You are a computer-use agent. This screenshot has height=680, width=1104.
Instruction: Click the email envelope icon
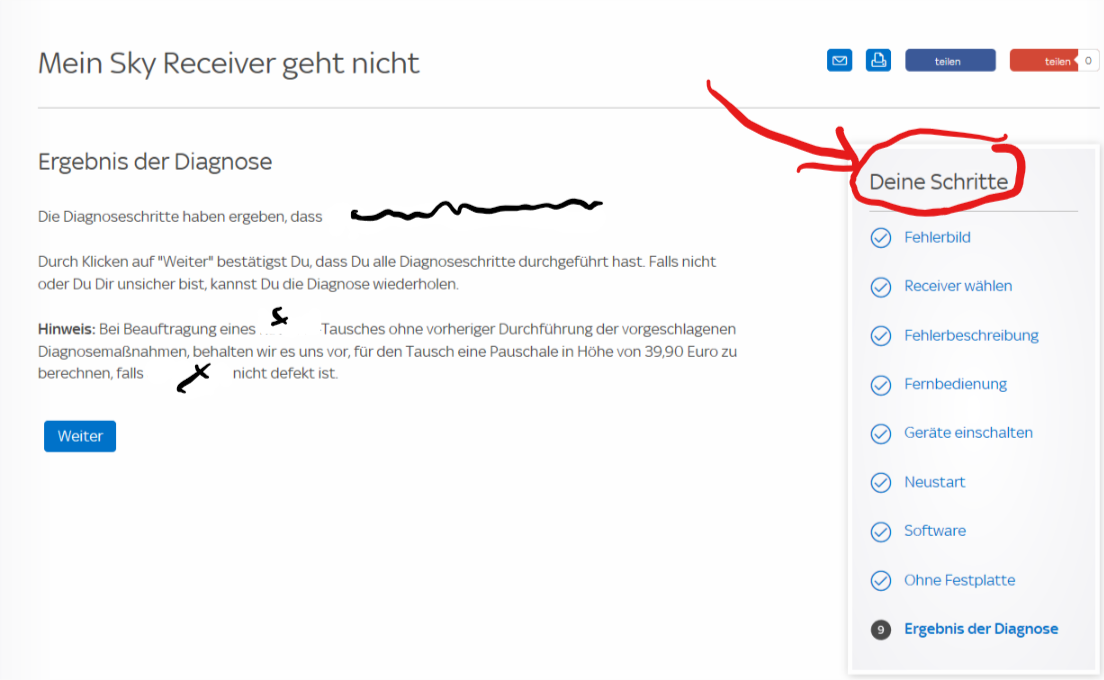pyautogui.click(x=839, y=61)
